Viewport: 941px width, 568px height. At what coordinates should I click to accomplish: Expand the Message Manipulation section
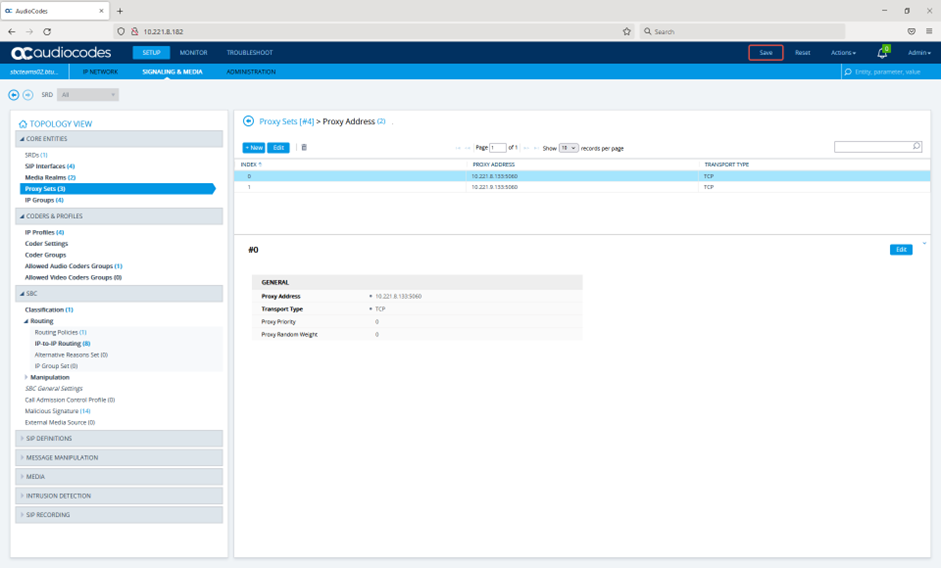tap(119, 458)
